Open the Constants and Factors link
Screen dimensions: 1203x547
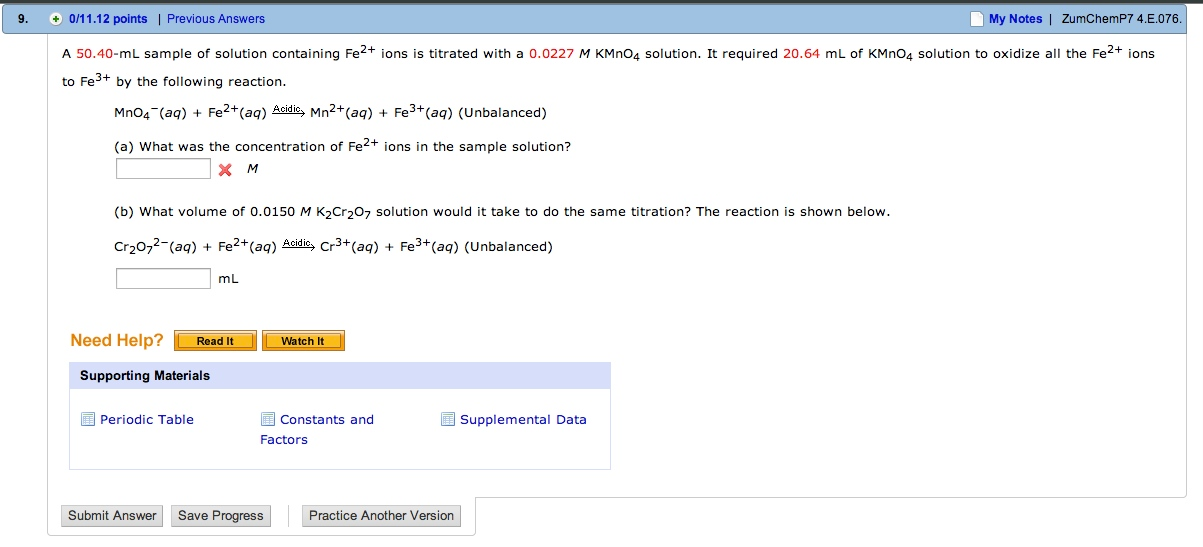pyautogui.click(x=326, y=420)
